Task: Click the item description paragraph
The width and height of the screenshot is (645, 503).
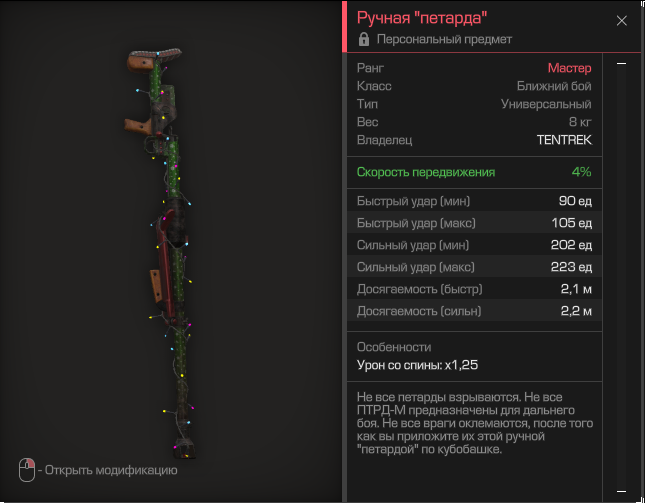Action: pos(475,423)
